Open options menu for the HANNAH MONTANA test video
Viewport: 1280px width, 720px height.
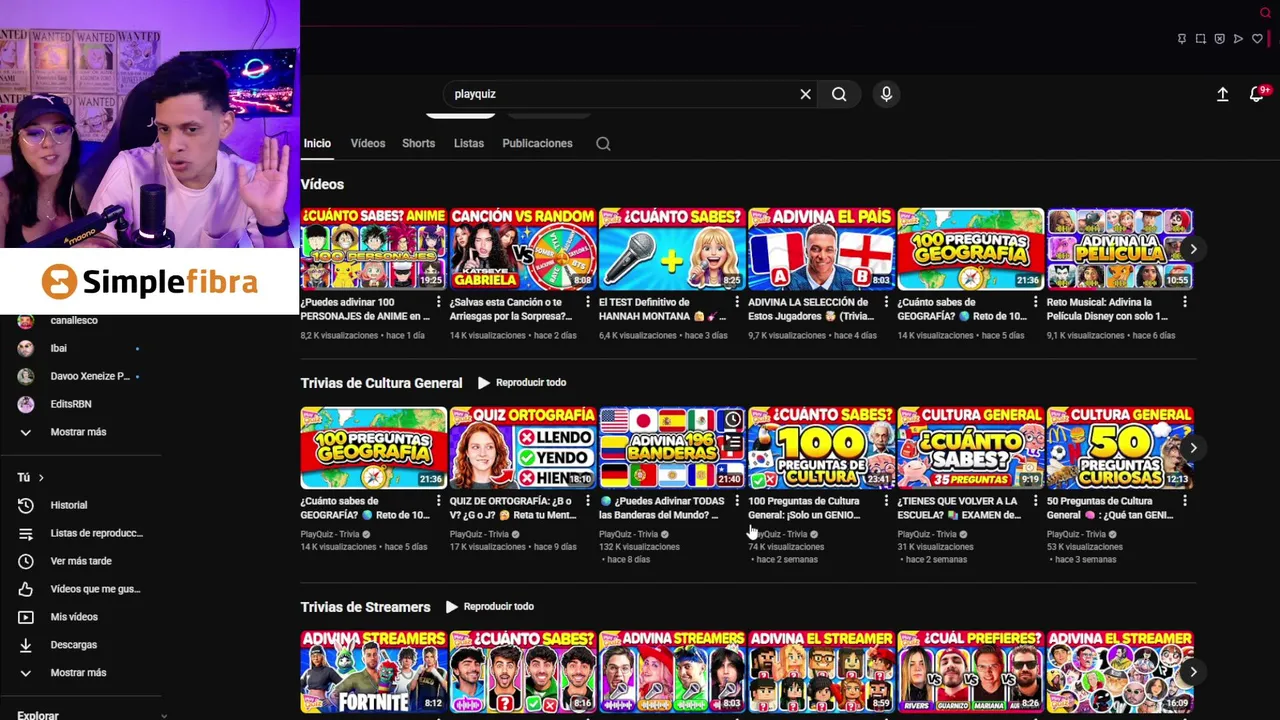tap(737, 303)
